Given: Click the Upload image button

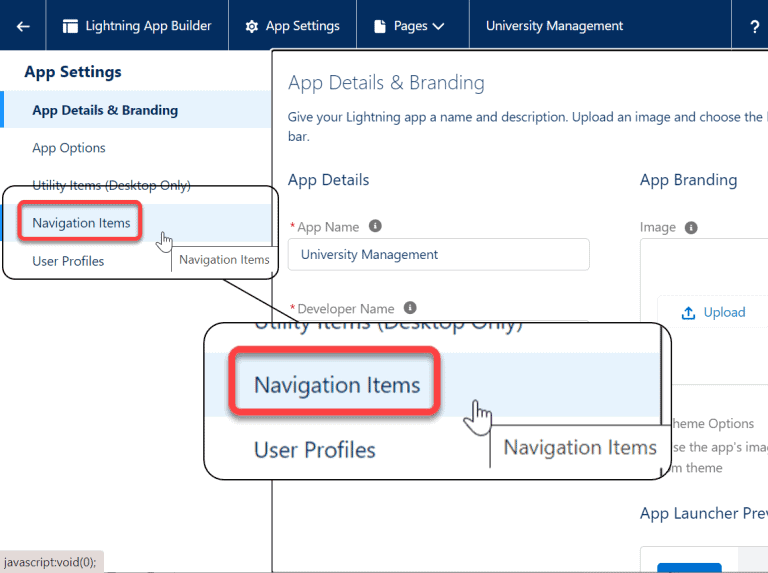Looking at the screenshot, I should click(x=713, y=312).
